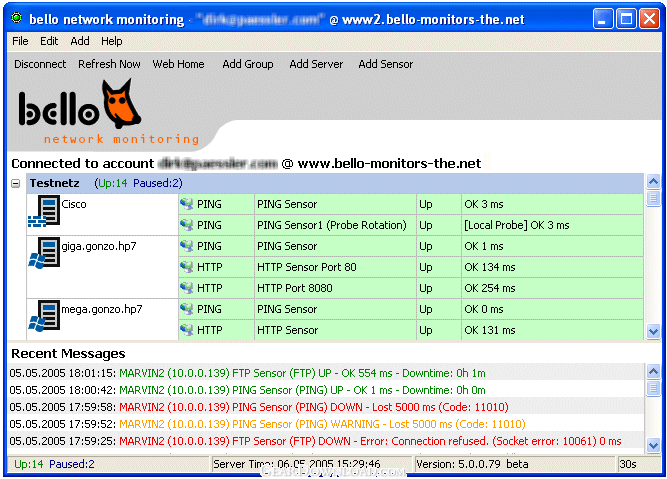The width and height of the screenshot is (667, 479).
Task: Maximize the bello network monitoring window
Action: [626, 19]
